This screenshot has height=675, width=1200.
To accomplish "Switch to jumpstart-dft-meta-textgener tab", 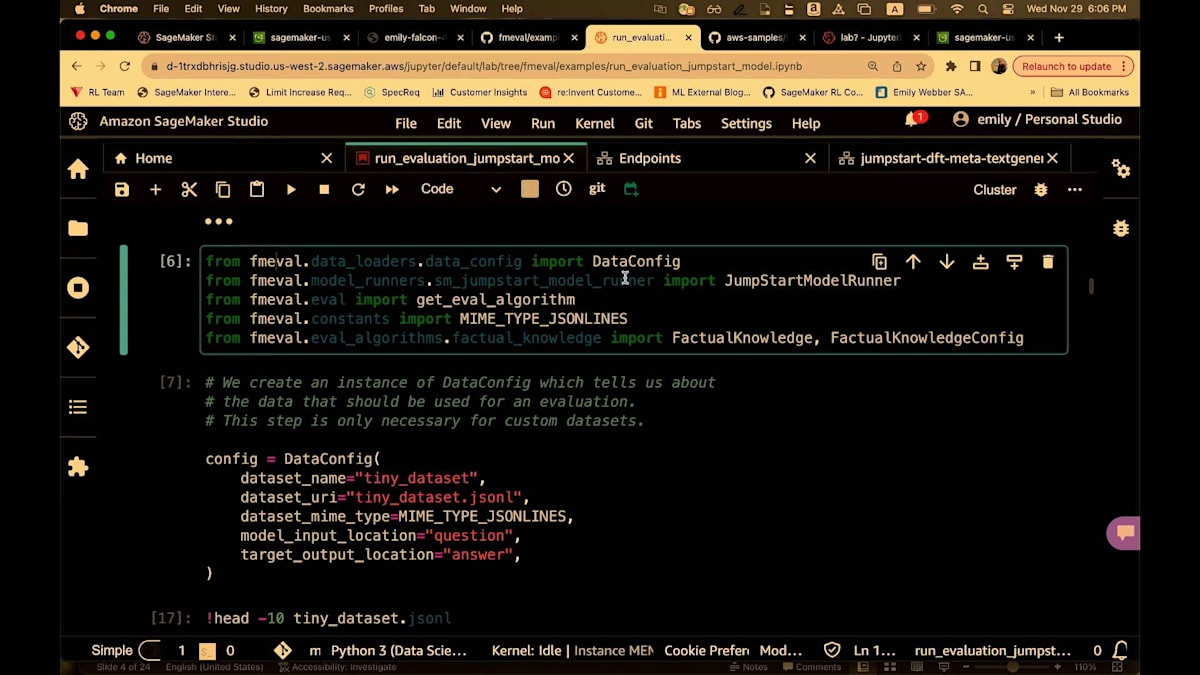I will [x=951, y=158].
